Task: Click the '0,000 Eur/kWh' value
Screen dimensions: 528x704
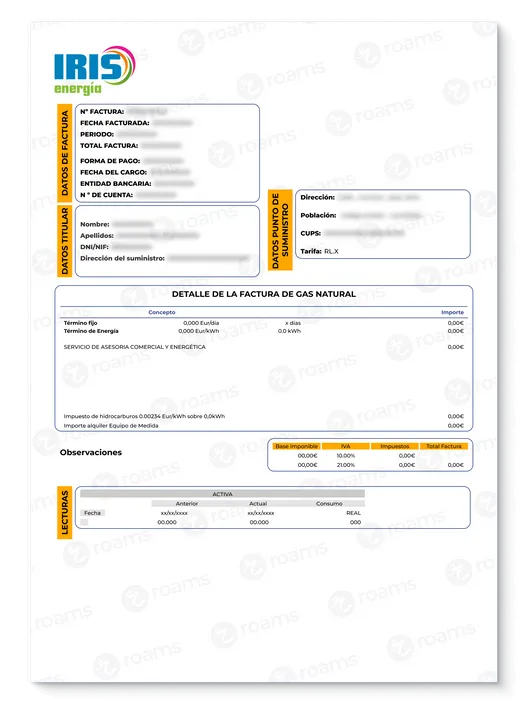Action: 199,331
